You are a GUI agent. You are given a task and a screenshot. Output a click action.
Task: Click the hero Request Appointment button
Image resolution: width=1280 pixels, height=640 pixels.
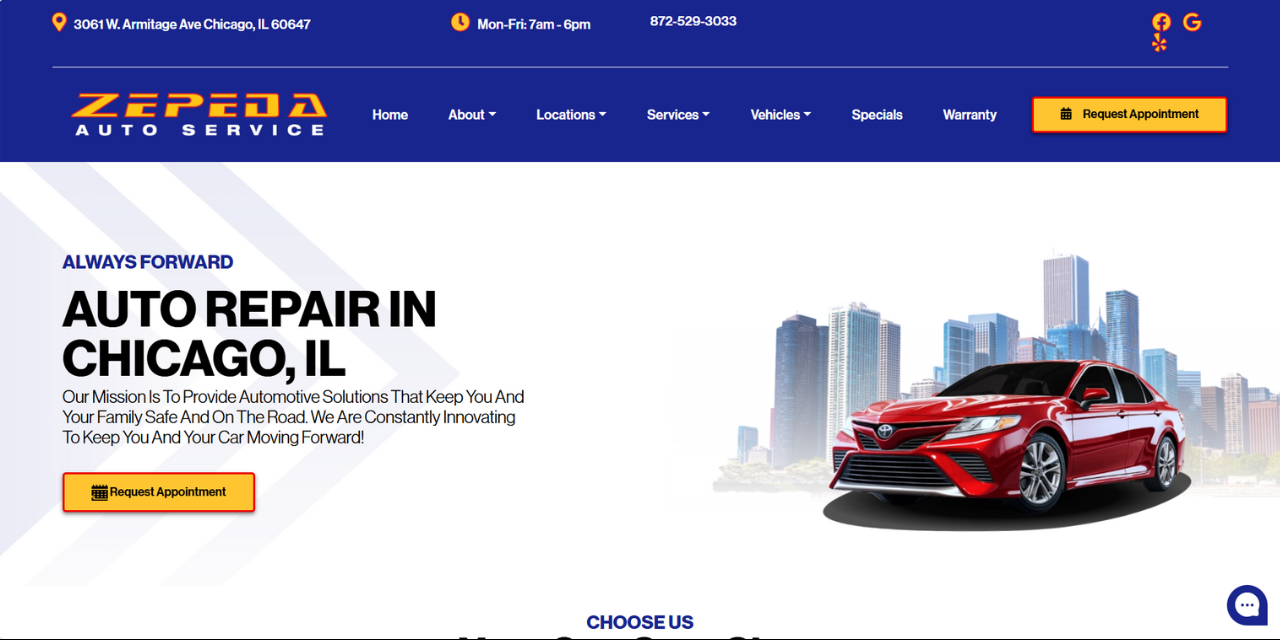point(158,491)
